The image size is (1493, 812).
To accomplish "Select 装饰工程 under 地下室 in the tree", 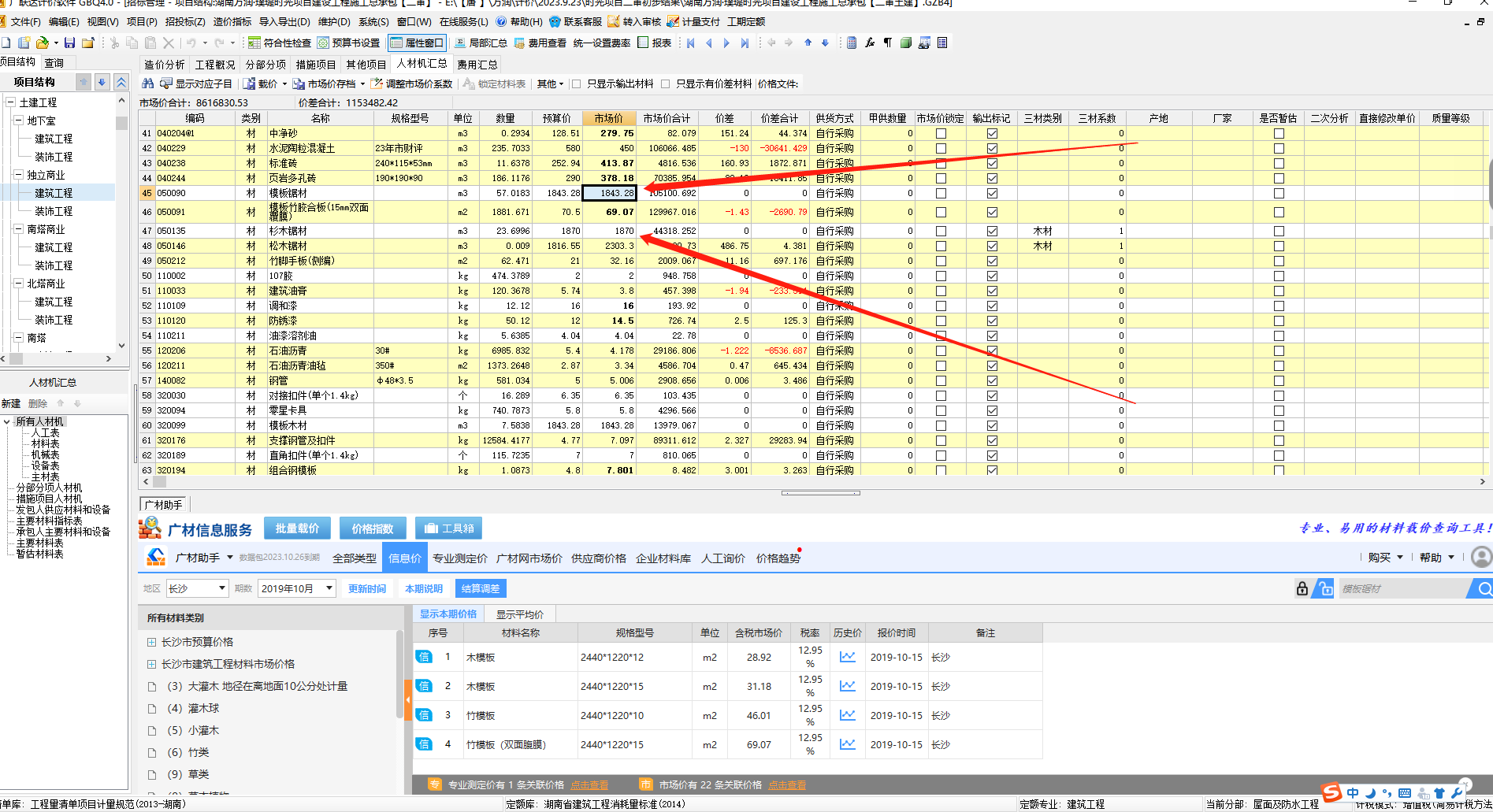I will pos(54,157).
